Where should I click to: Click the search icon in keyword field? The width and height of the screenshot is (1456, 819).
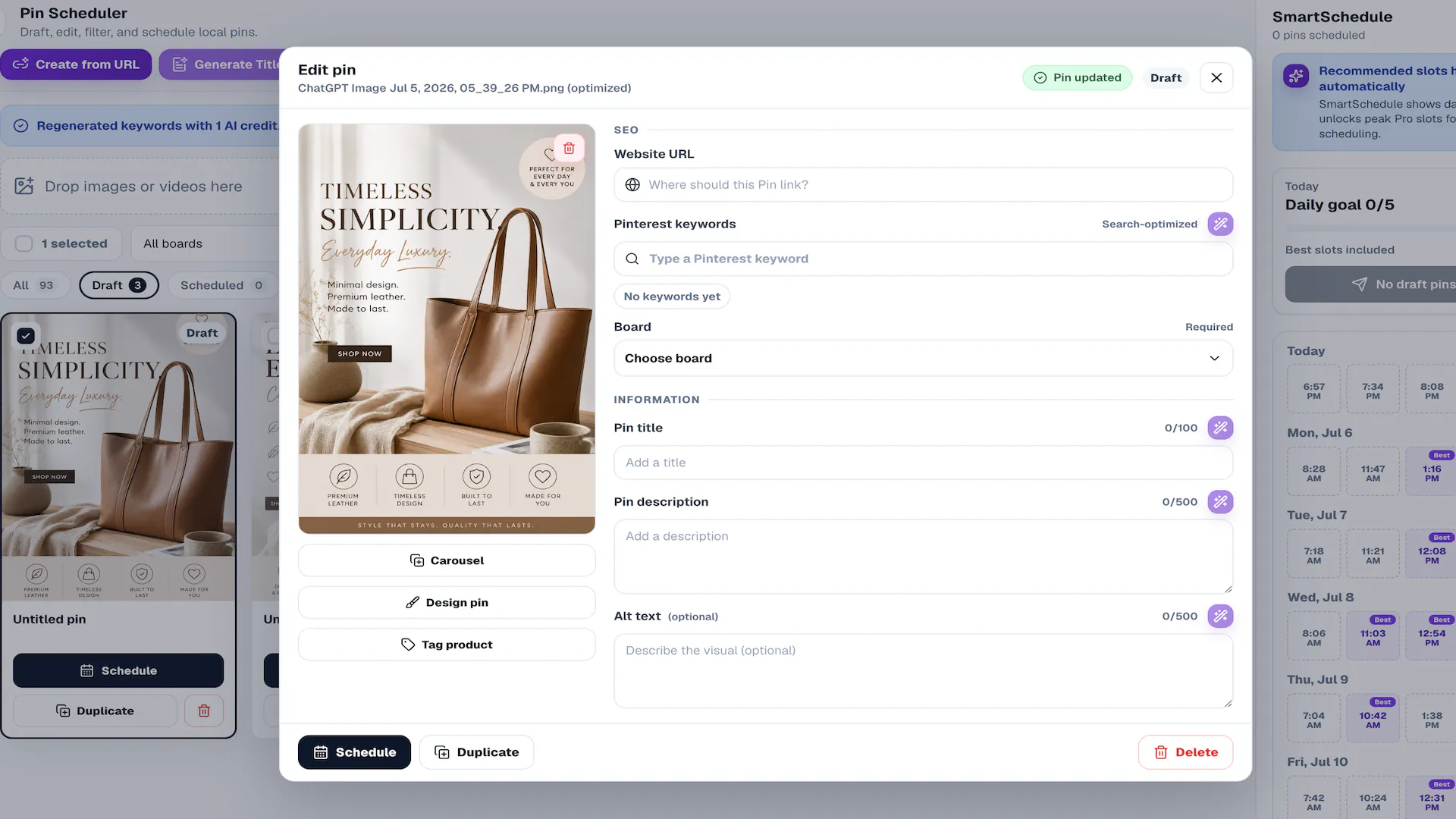632,259
